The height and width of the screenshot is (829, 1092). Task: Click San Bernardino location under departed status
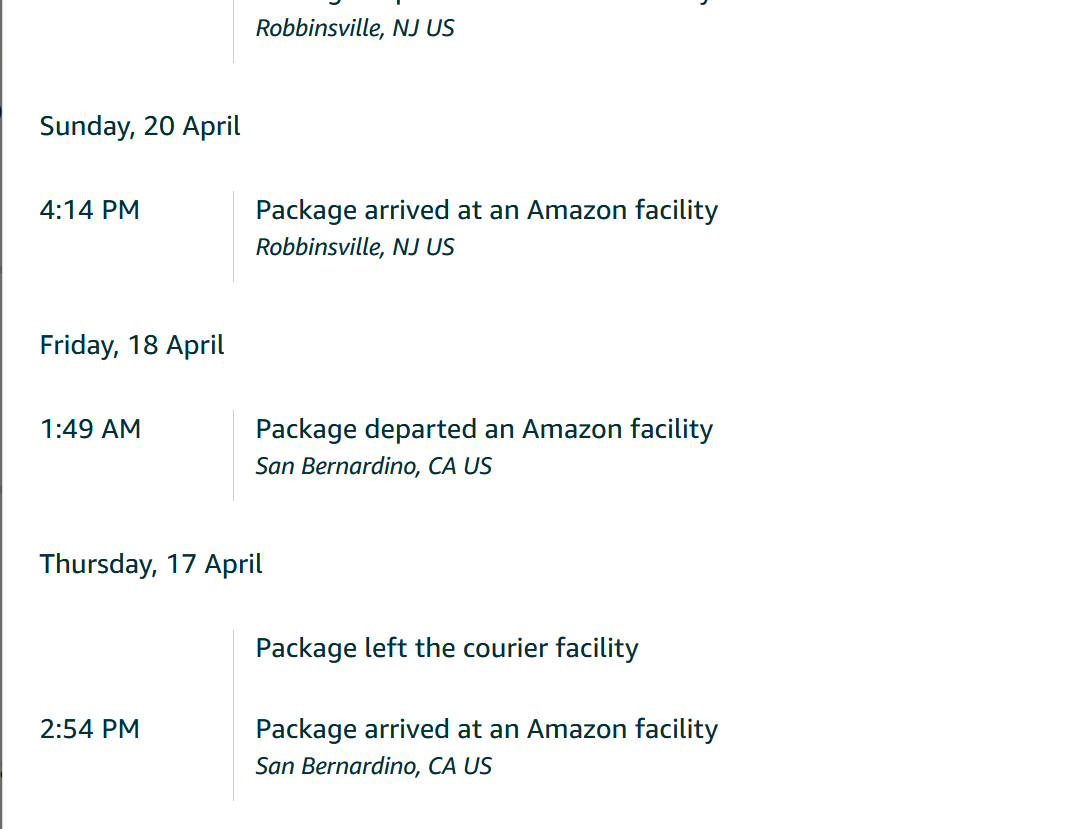(374, 466)
